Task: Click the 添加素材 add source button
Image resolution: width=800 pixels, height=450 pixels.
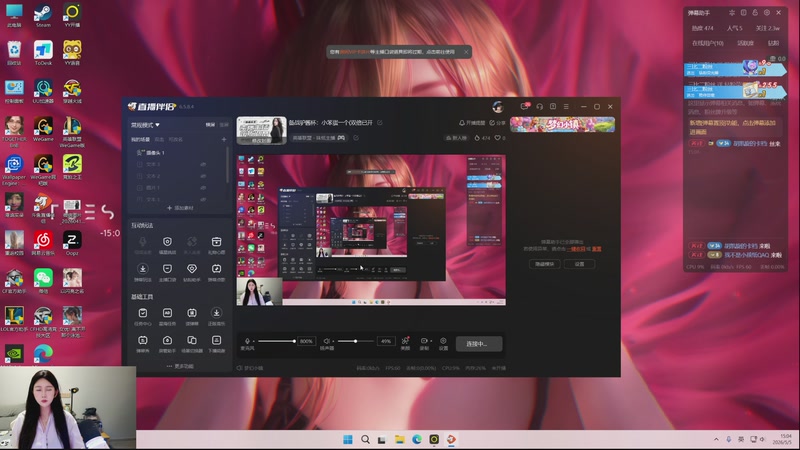Action: pos(180,208)
